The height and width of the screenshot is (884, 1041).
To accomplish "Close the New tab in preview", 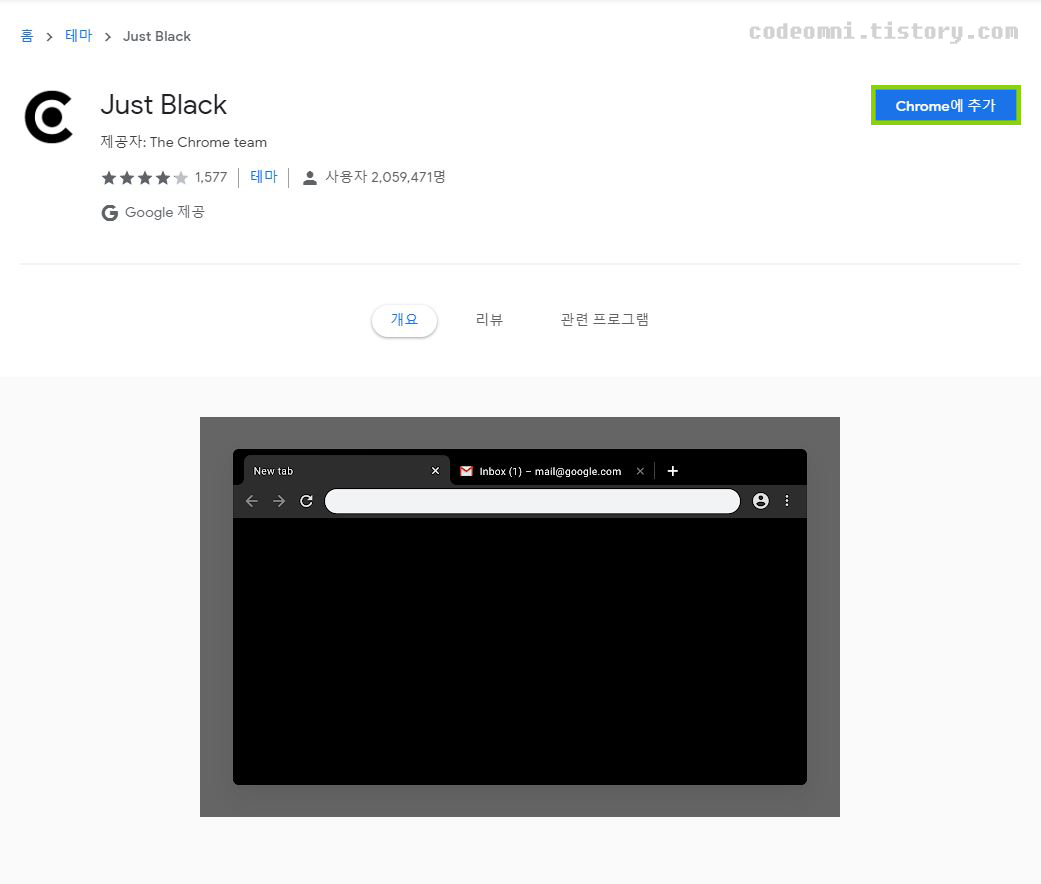I will point(436,471).
